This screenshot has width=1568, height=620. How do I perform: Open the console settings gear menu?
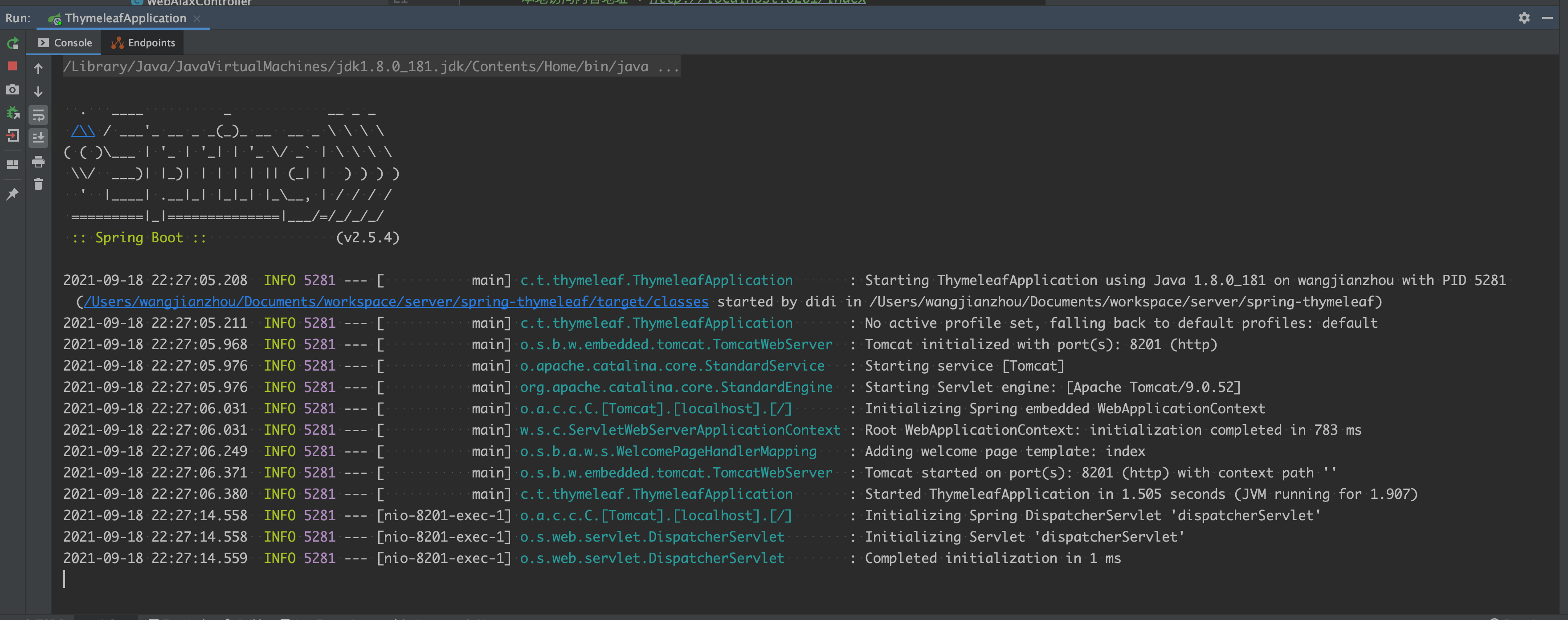(1523, 18)
